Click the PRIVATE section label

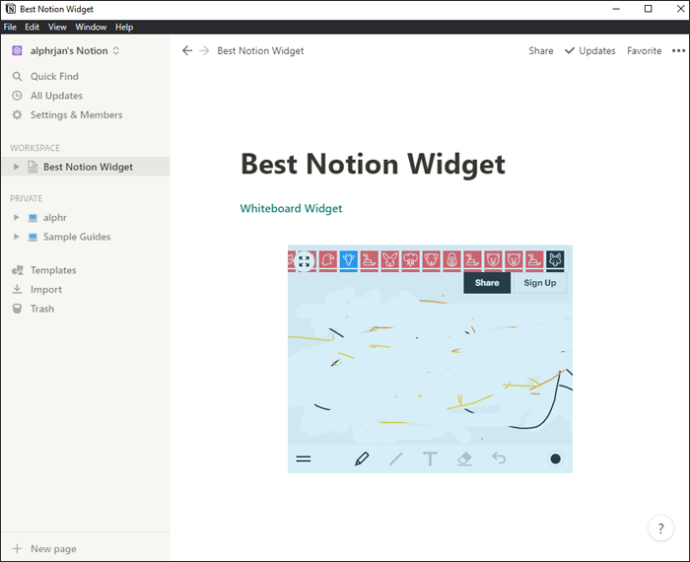(26, 198)
